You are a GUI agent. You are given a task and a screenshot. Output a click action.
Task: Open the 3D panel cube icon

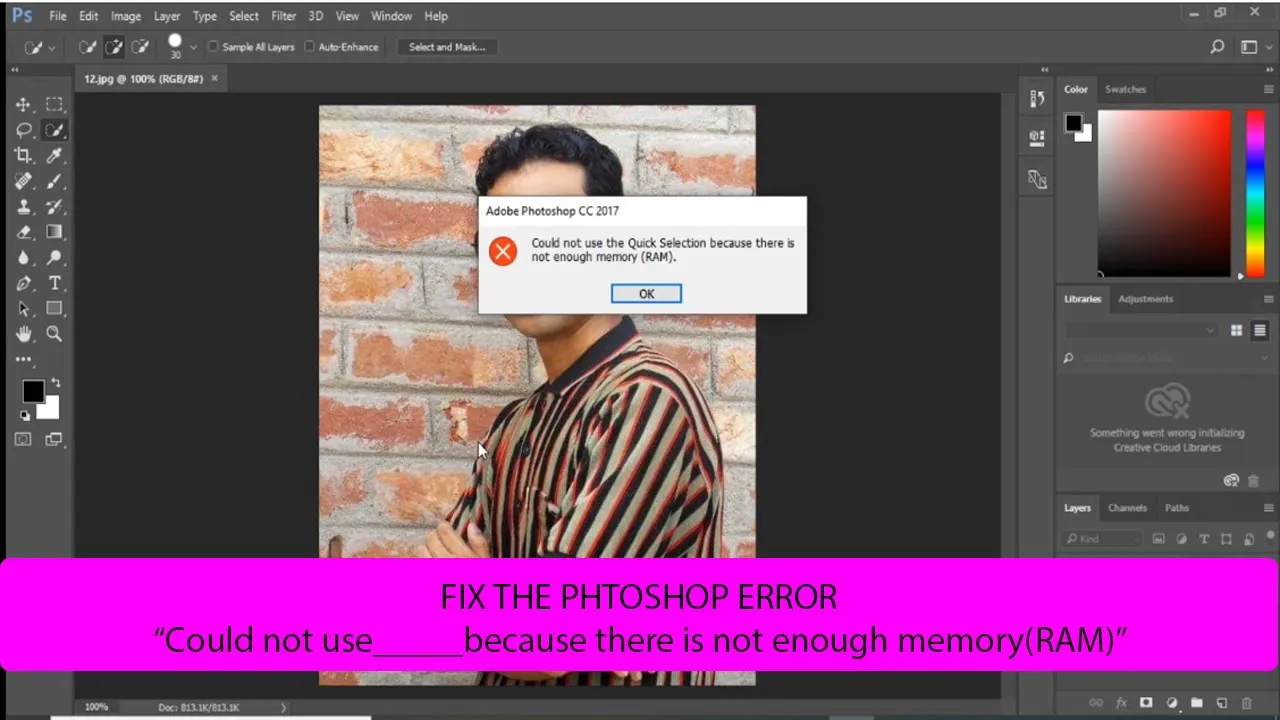[1037, 138]
